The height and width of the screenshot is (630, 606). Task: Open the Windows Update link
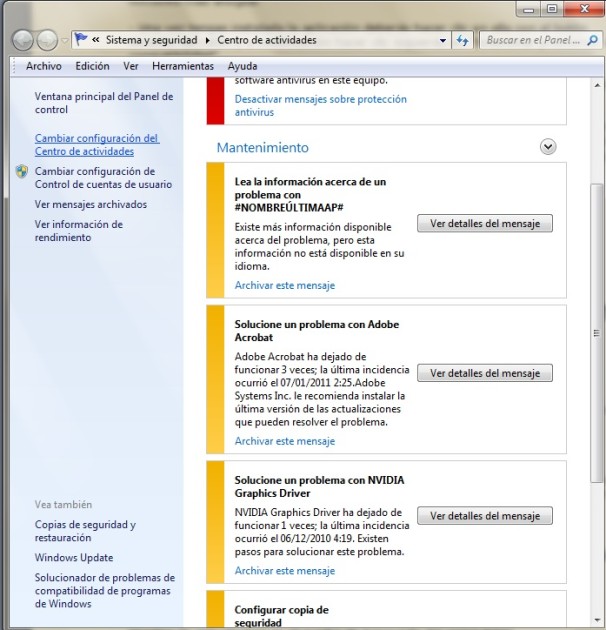(x=74, y=557)
